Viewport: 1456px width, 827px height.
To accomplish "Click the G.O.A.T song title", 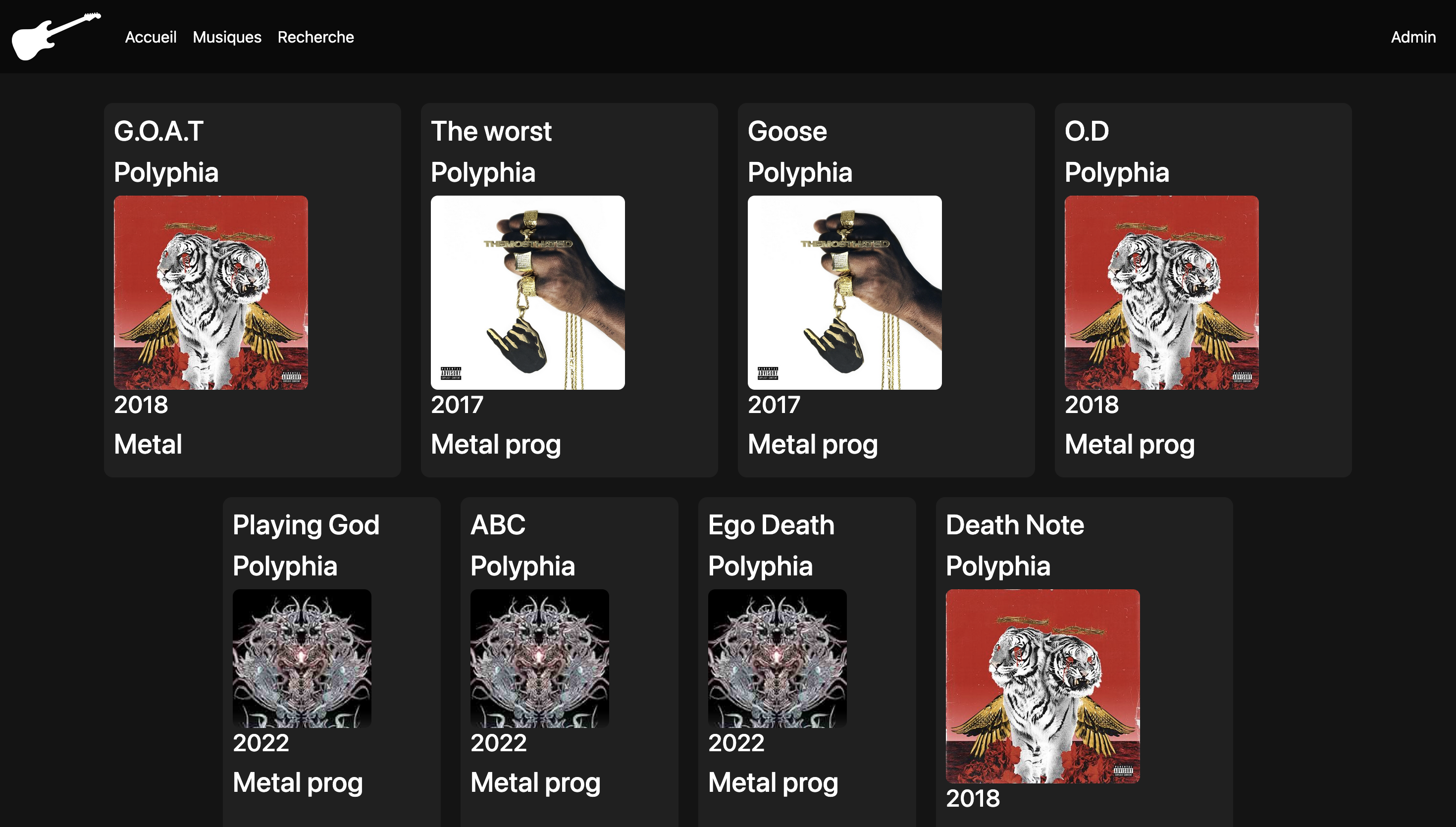I will (158, 131).
